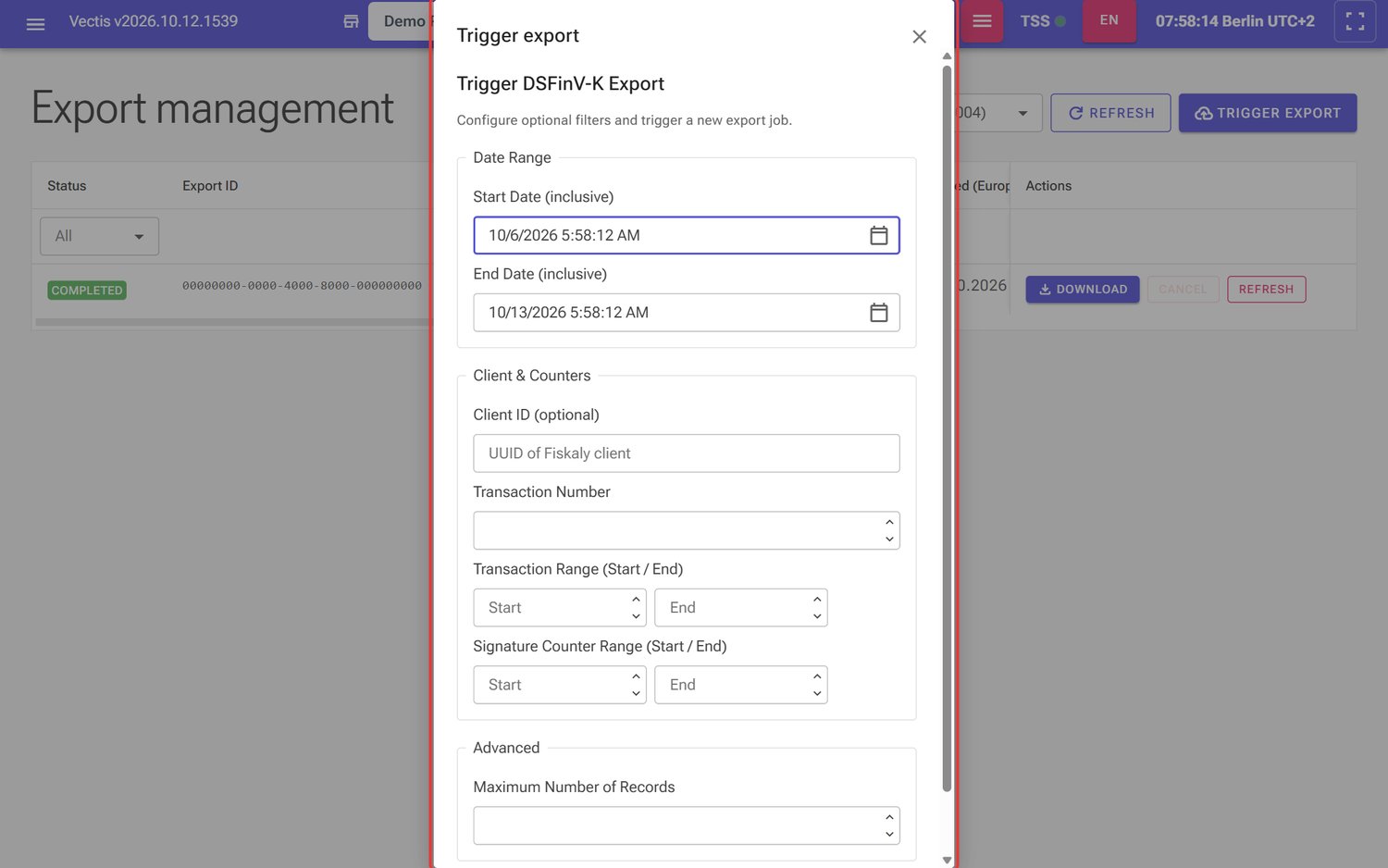The image size is (1388, 868).
Task: Open the Status filter dropdown showing All
Action: tap(99, 236)
